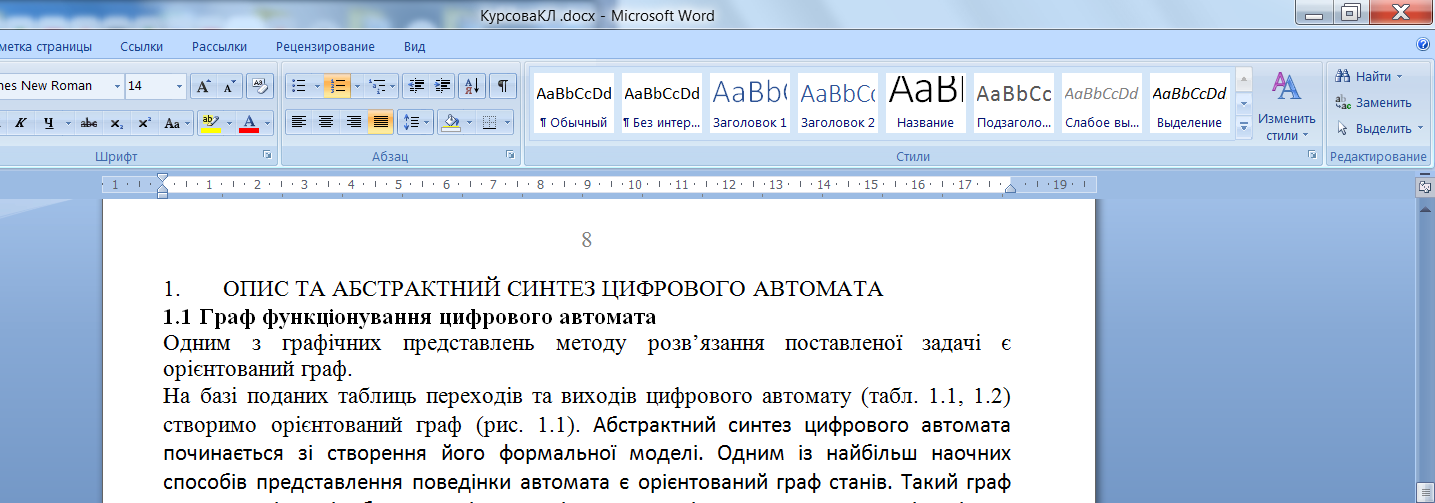Expand the full styles gallery

[x=1244, y=127]
